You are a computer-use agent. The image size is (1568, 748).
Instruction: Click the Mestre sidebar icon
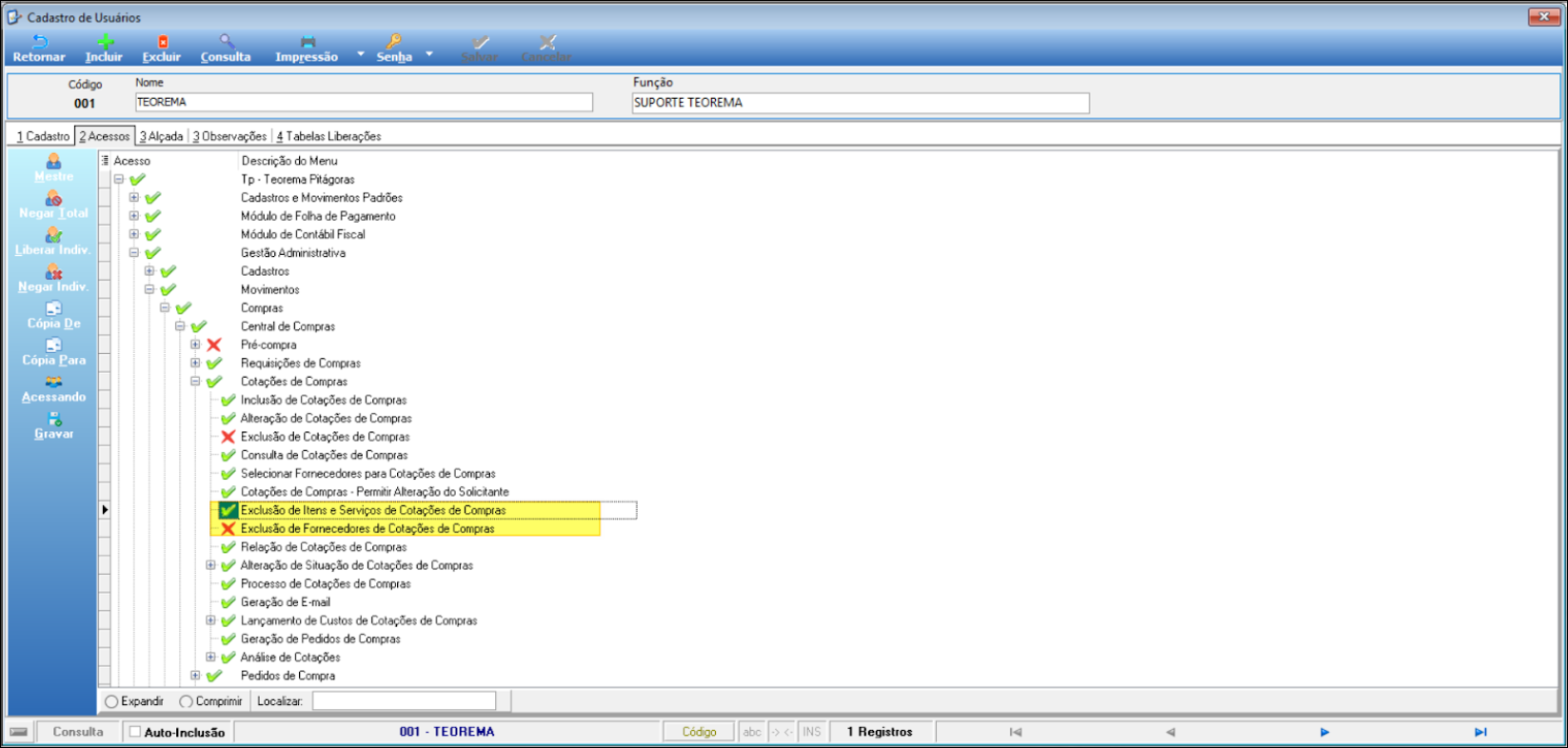pos(53,161)
